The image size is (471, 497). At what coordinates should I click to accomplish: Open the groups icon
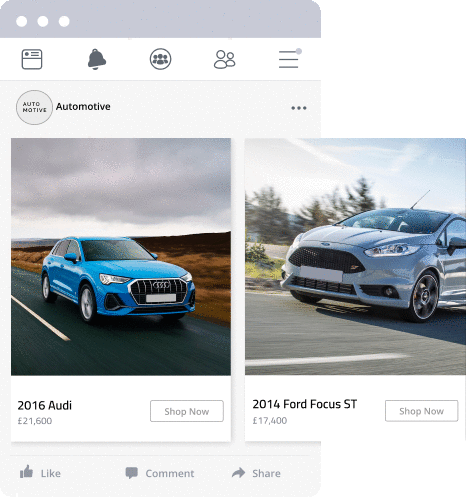160,59
